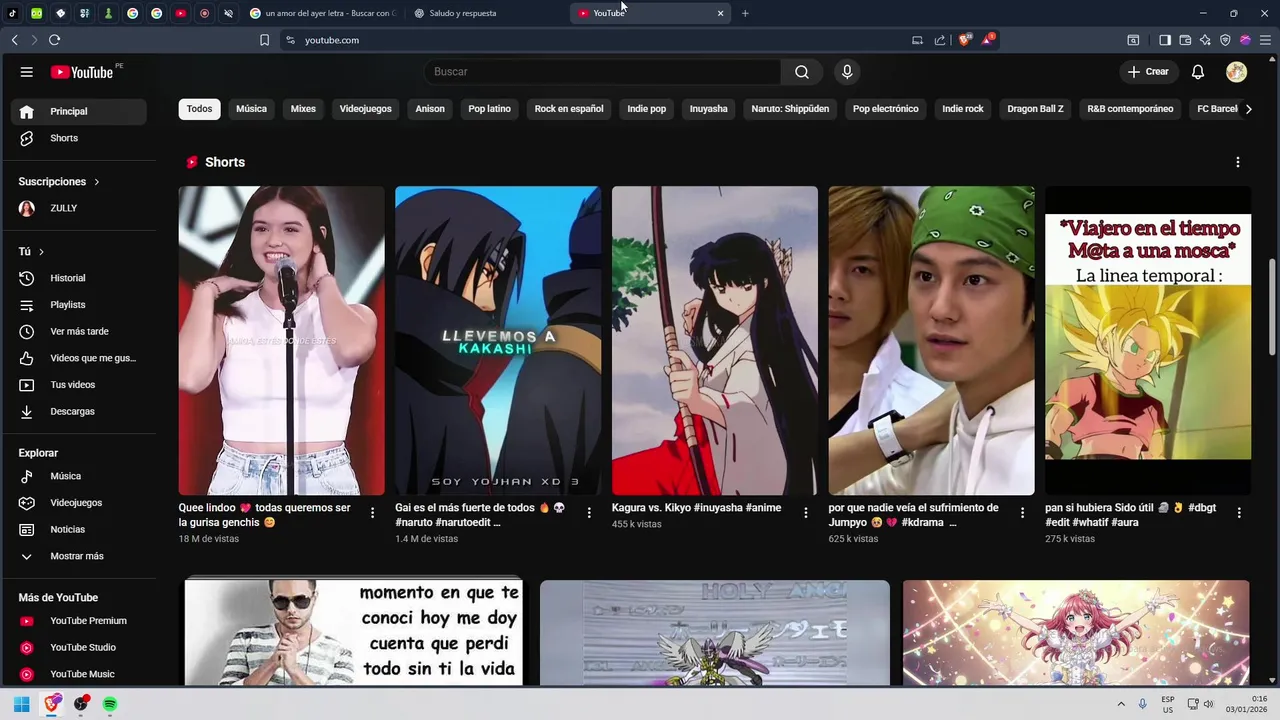Open YouTube Studio link
Screen dimensions: 1280x720
[78, 647]
